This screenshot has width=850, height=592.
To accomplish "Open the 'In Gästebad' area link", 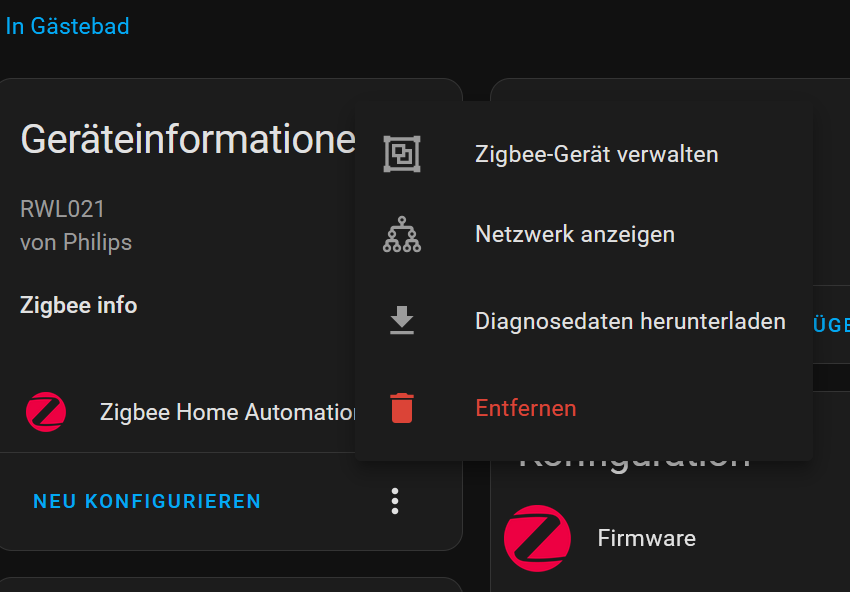I will 67,26.
